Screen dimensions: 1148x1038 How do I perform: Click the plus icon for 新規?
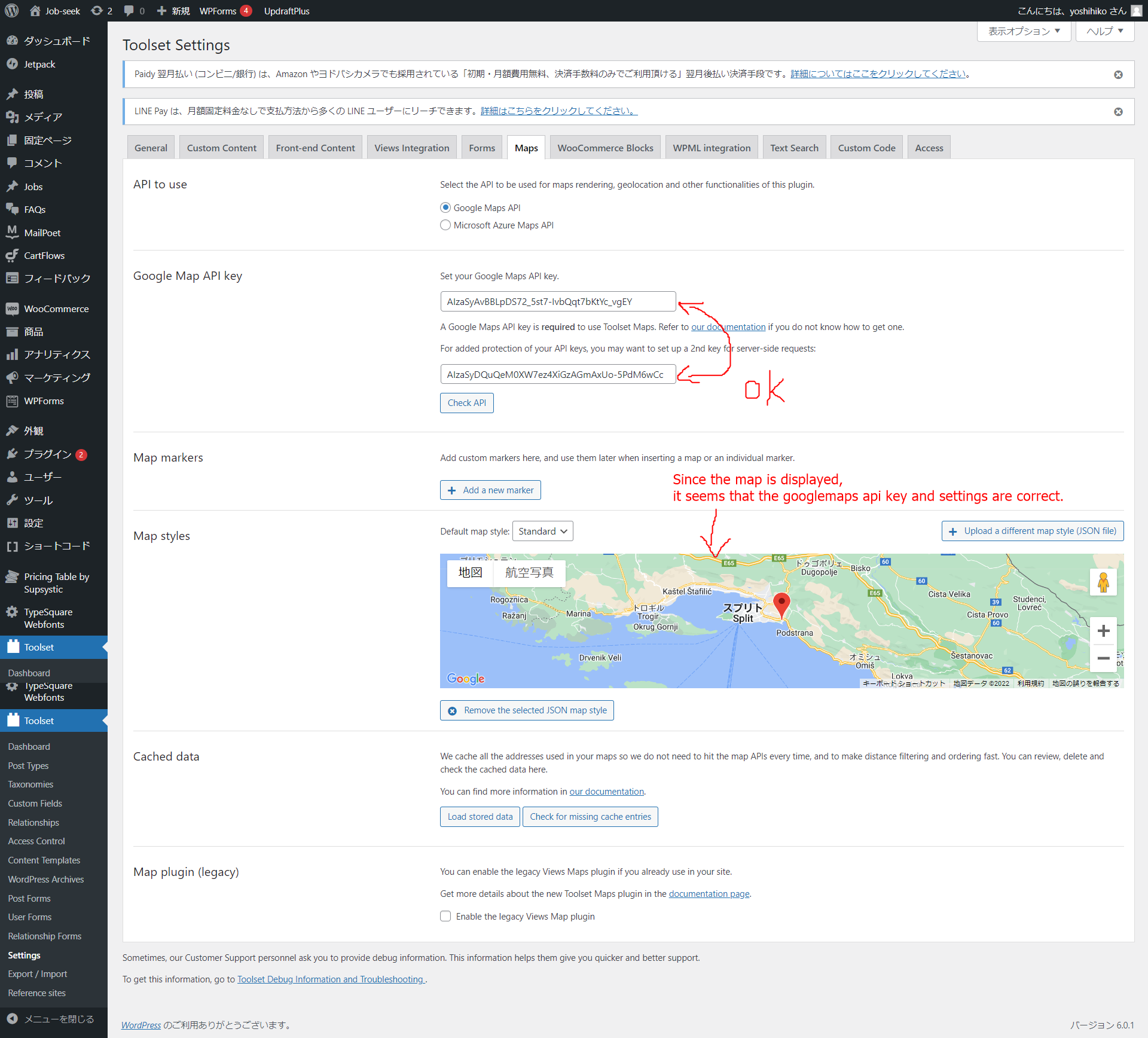(161, 11)
